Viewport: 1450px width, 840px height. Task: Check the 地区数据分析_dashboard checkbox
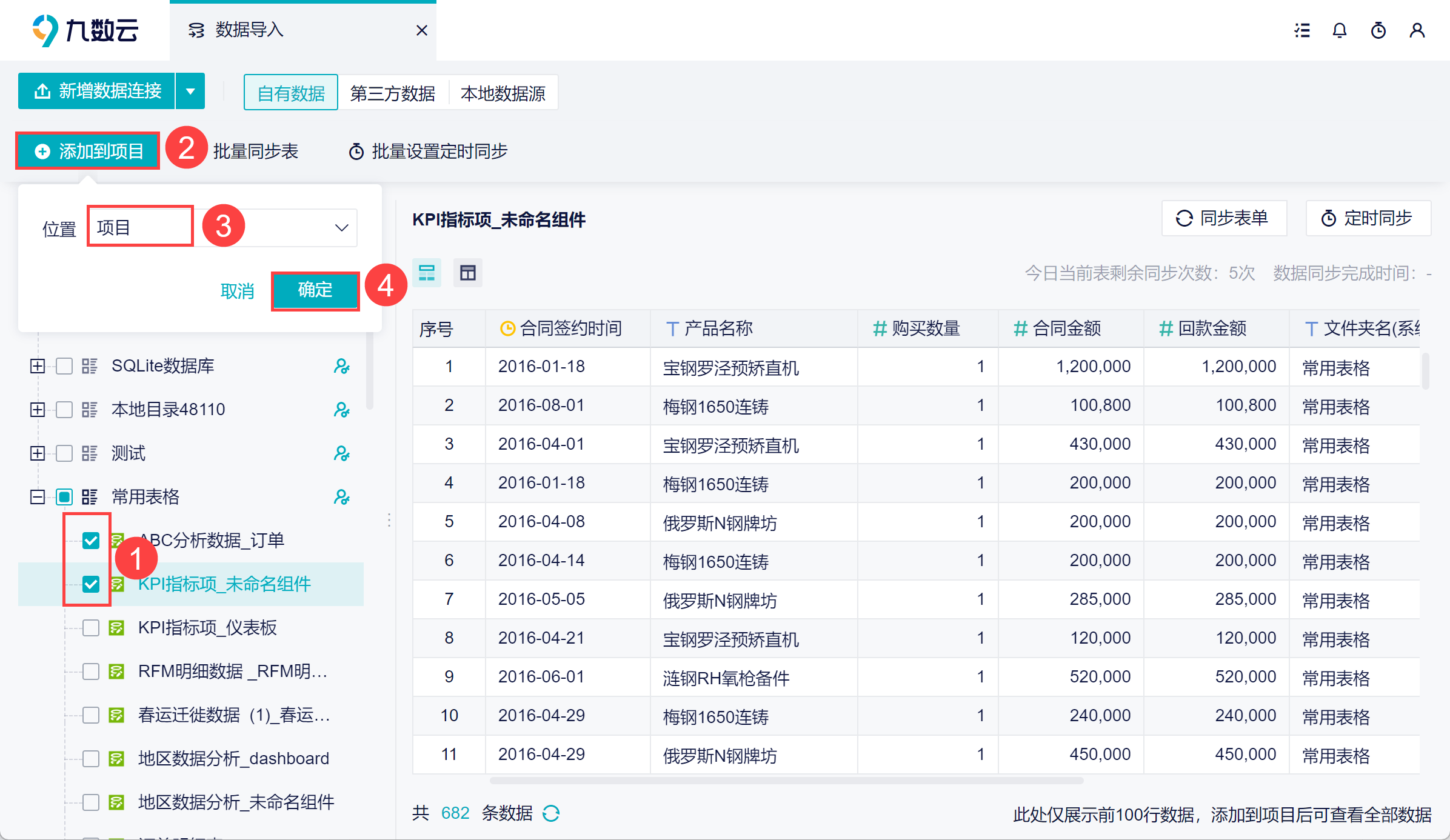(x=91, y=758)
